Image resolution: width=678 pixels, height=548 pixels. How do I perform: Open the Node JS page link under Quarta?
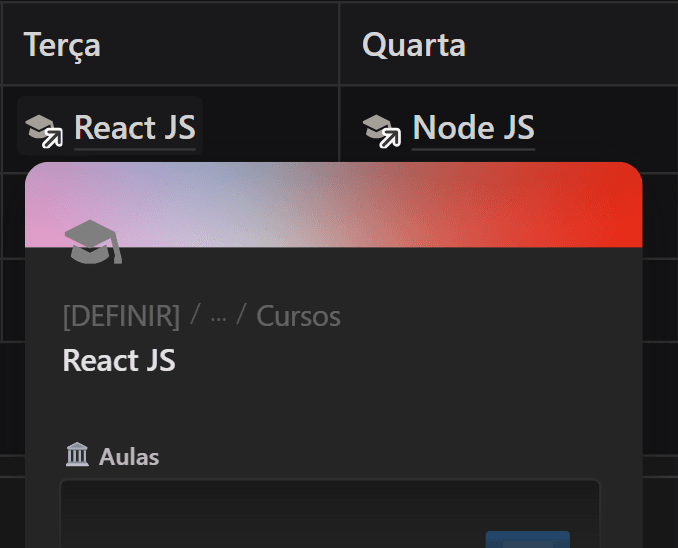[473, 128]
